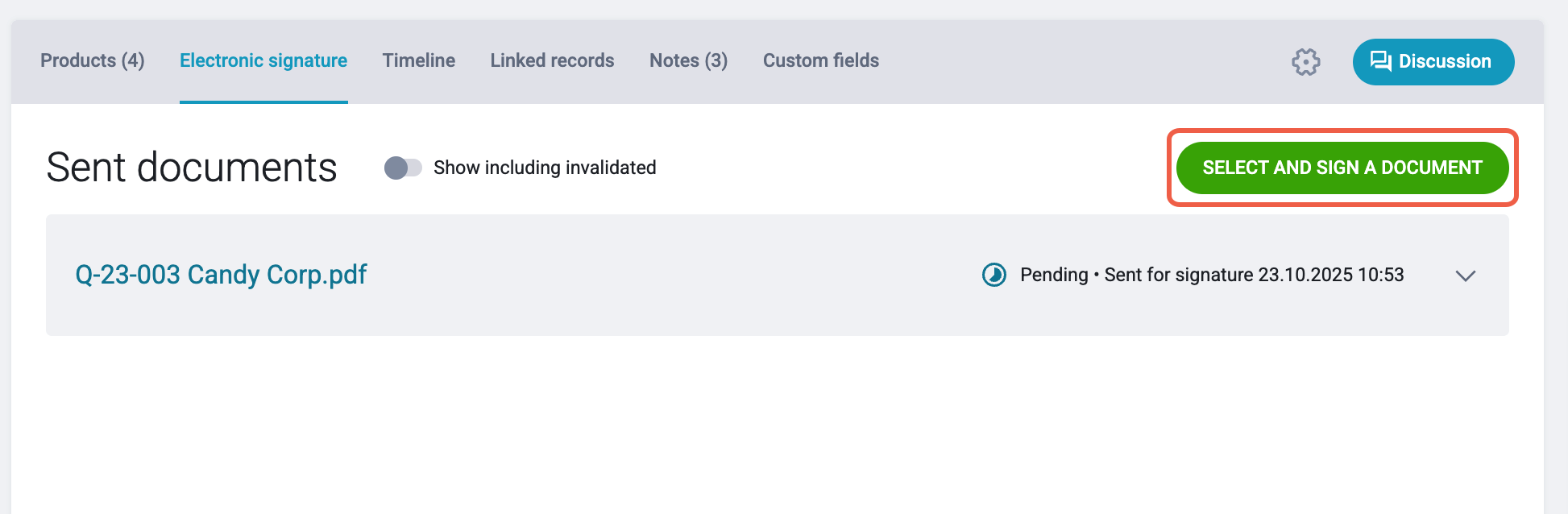Image resolution: width=1568 pixels, height=514 pixels.
Task: Click the Pending clock status icon
Action: pos(994,275)
